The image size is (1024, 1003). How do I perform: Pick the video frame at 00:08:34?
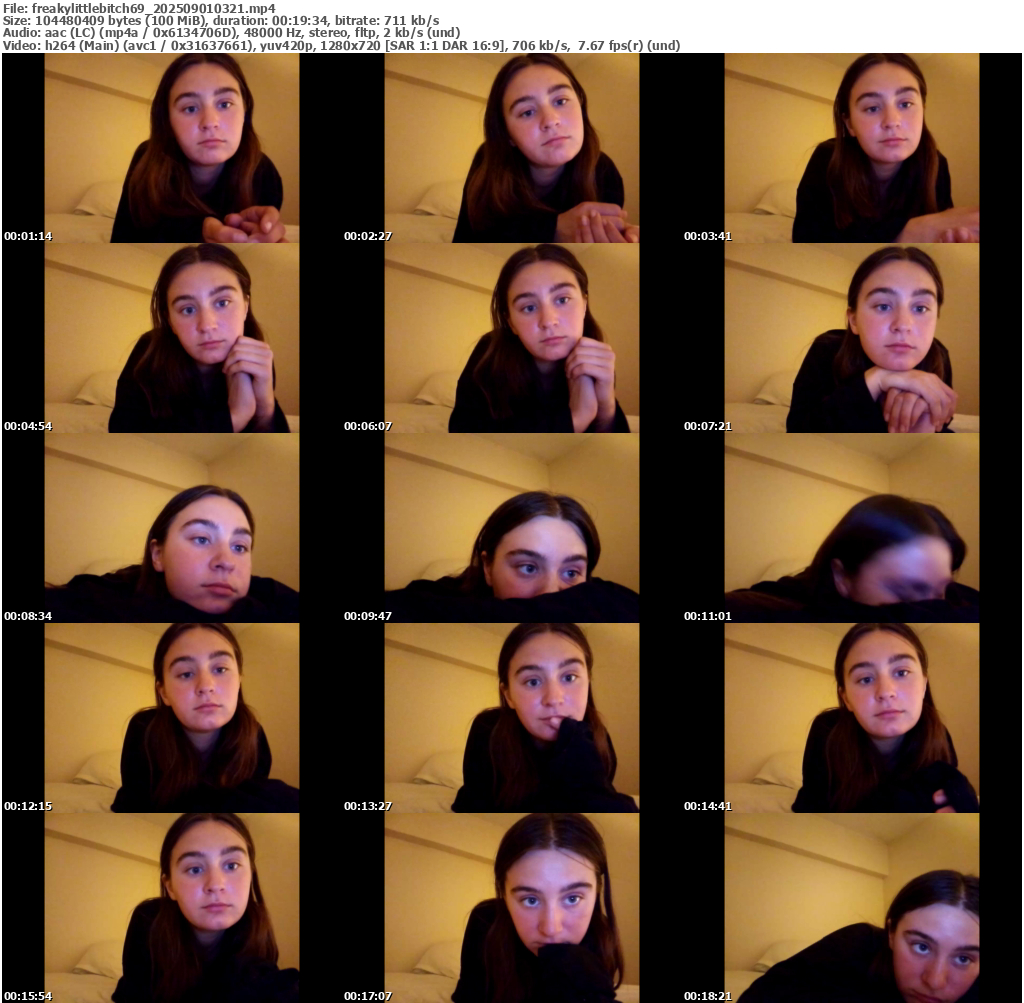[x=172, y=528]
